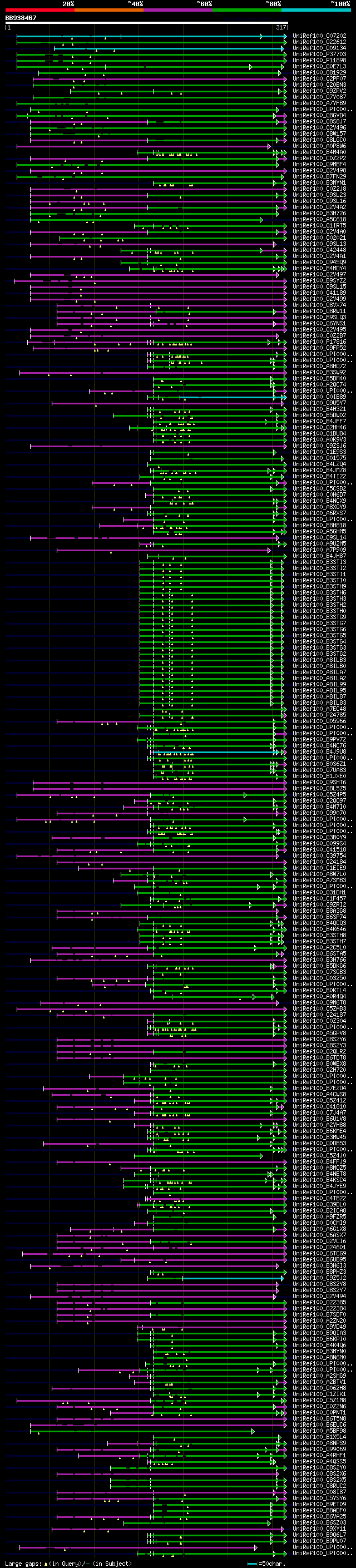The image size is (356, 1568).
Task: Select the UniRef100_Q20BN3 label
Action: click(x=319, y=85)
